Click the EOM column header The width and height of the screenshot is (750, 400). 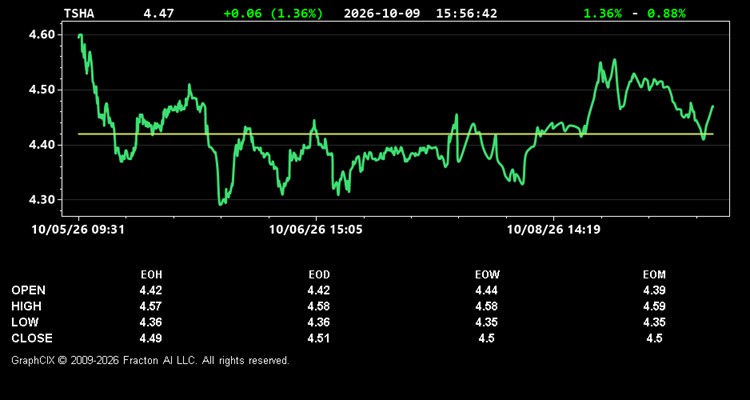point(654,275)
